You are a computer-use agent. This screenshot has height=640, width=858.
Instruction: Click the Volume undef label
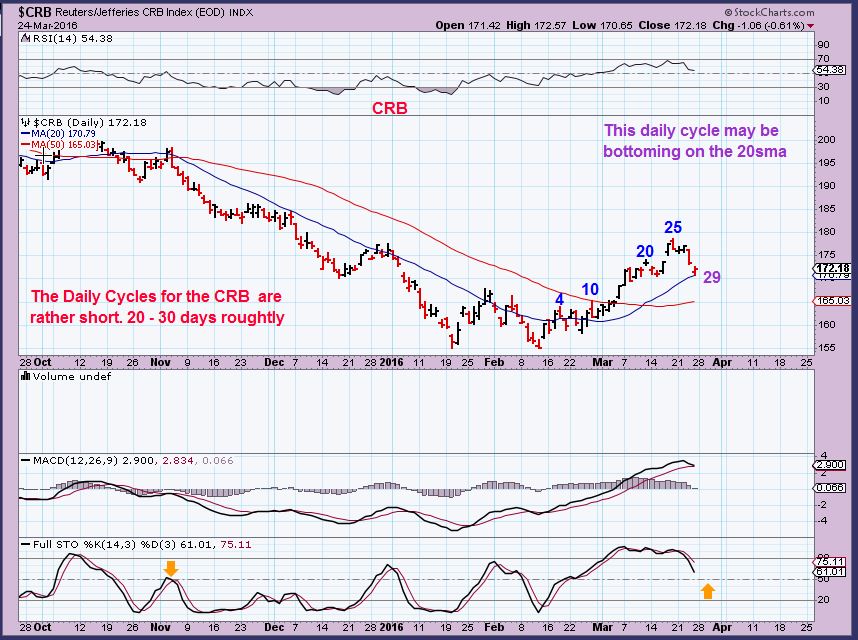coord(72,376)
